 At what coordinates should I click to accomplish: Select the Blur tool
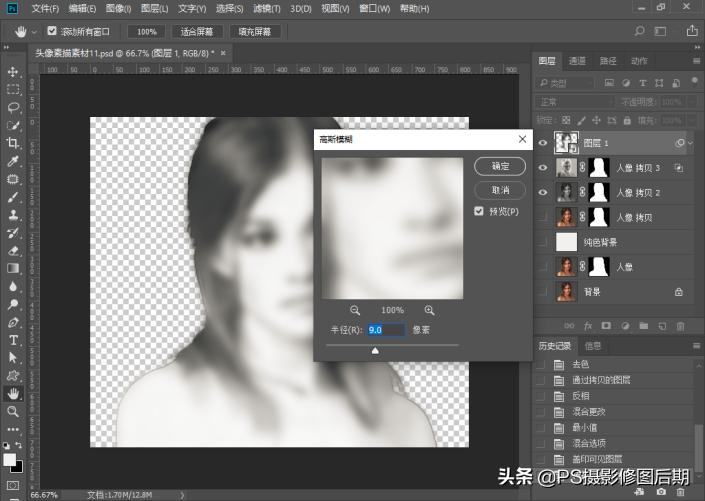point(13,286)
